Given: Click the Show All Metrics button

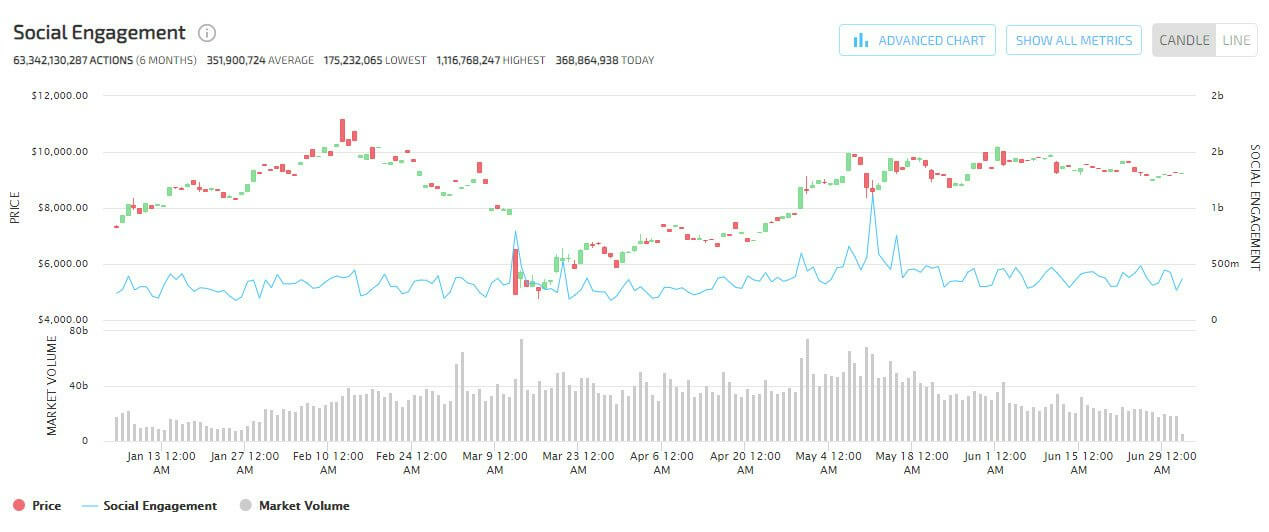Looking at the screenshot, I should (x=1073, y=40).
